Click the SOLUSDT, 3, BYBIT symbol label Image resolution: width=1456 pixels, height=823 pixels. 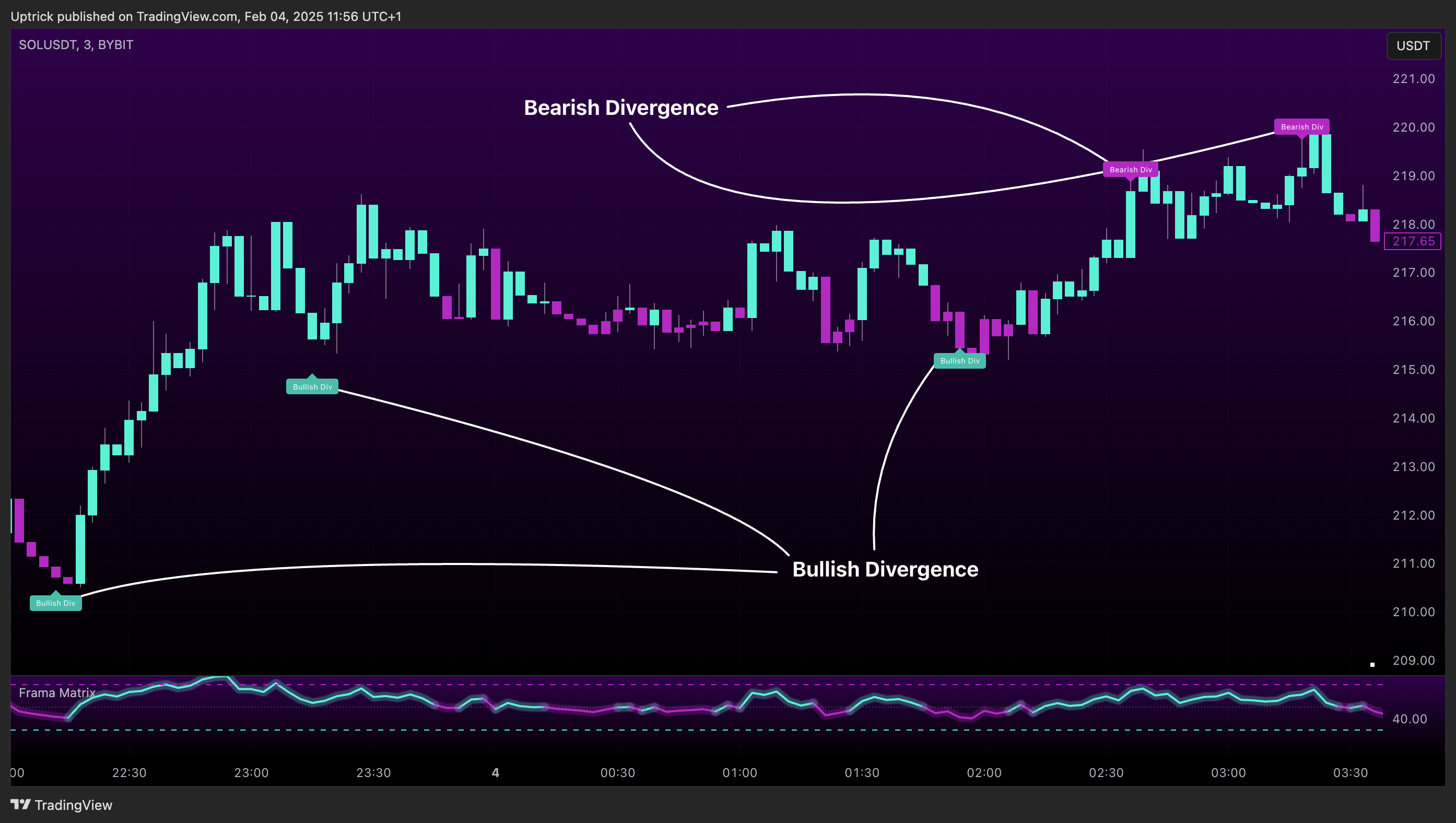(76, 45)
